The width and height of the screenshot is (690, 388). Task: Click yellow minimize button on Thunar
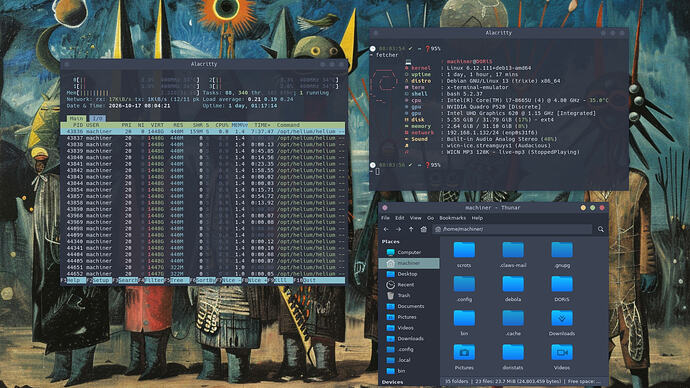pos(583,208)
